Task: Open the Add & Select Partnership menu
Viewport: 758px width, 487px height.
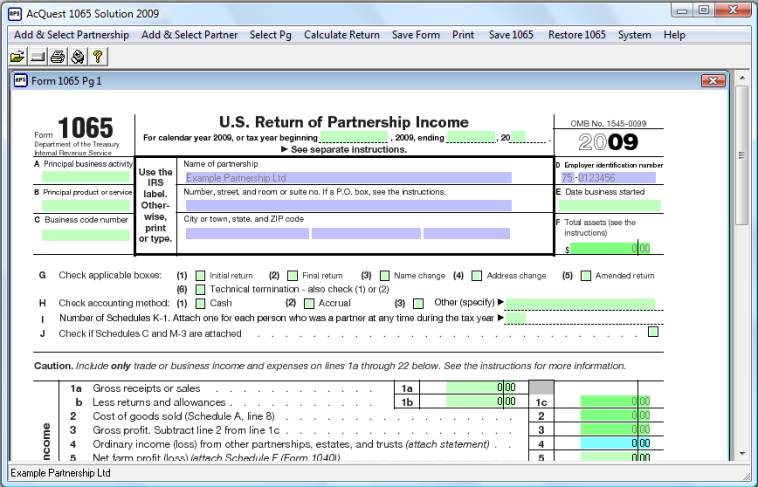Action: point(72,35)
